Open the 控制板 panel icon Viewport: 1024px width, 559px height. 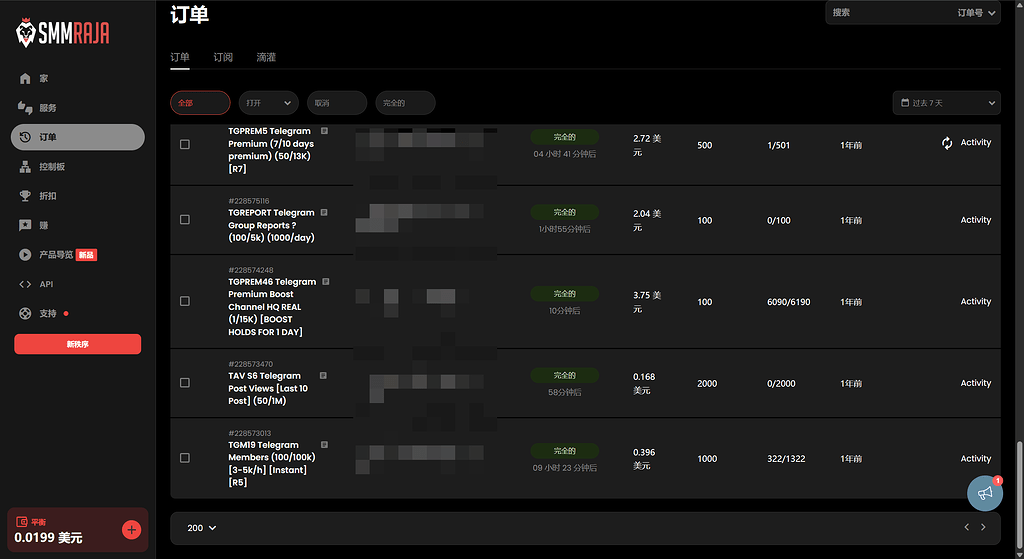click(25, 167)
